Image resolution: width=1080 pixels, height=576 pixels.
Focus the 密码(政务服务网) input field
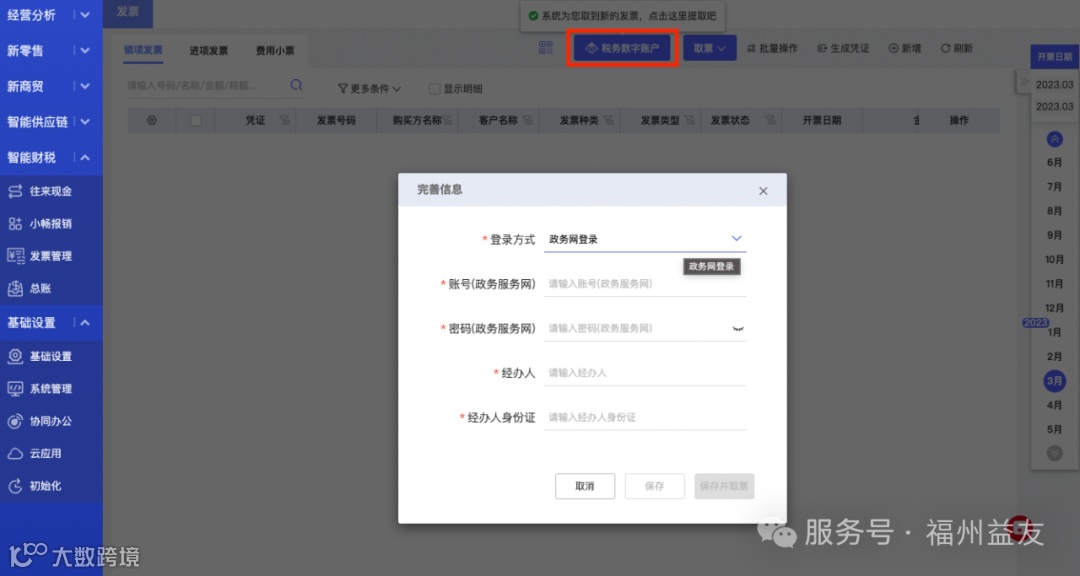tap(645, 328)
